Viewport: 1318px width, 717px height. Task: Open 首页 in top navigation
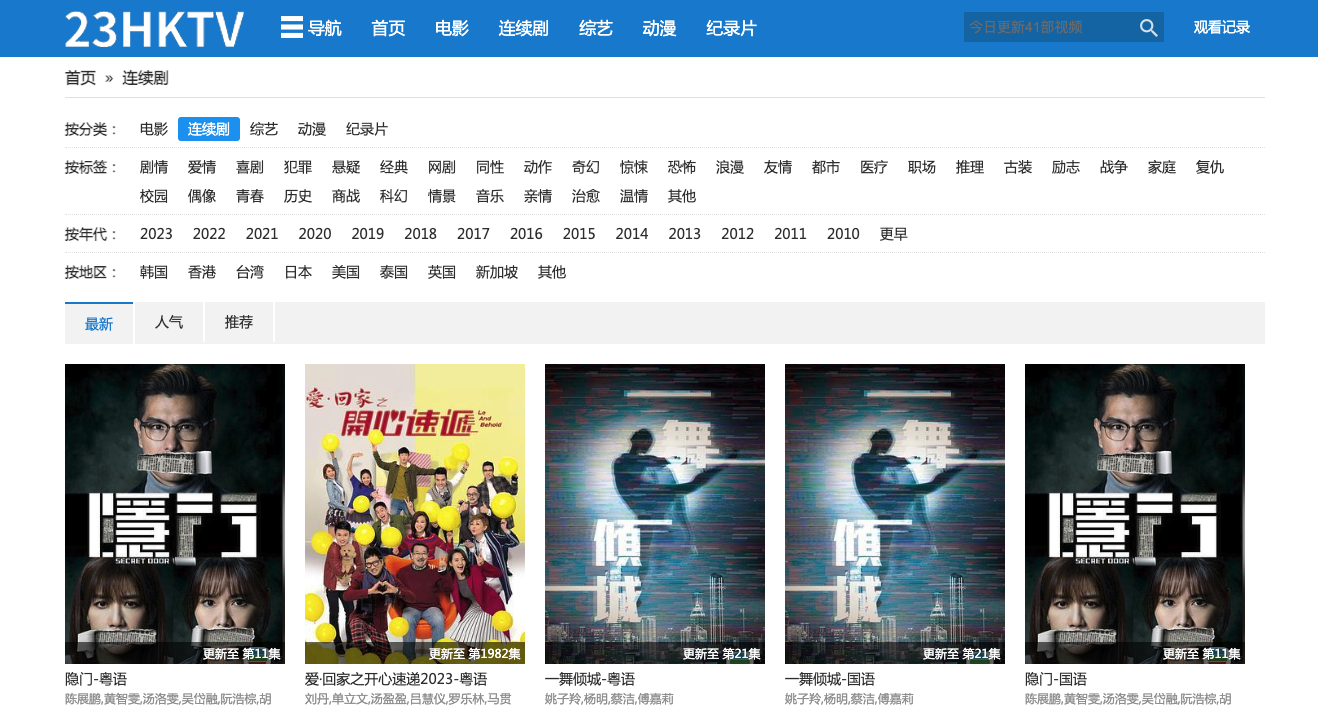388,28
